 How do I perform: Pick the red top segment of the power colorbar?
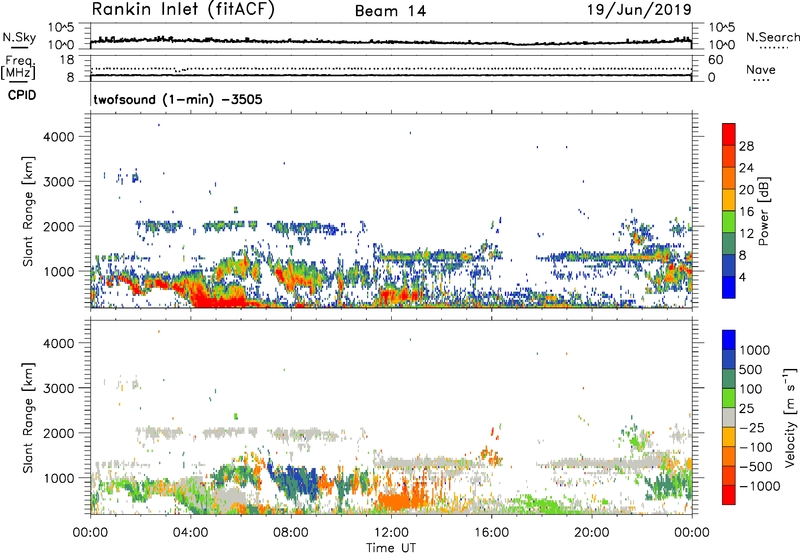[x=729, y=134]
